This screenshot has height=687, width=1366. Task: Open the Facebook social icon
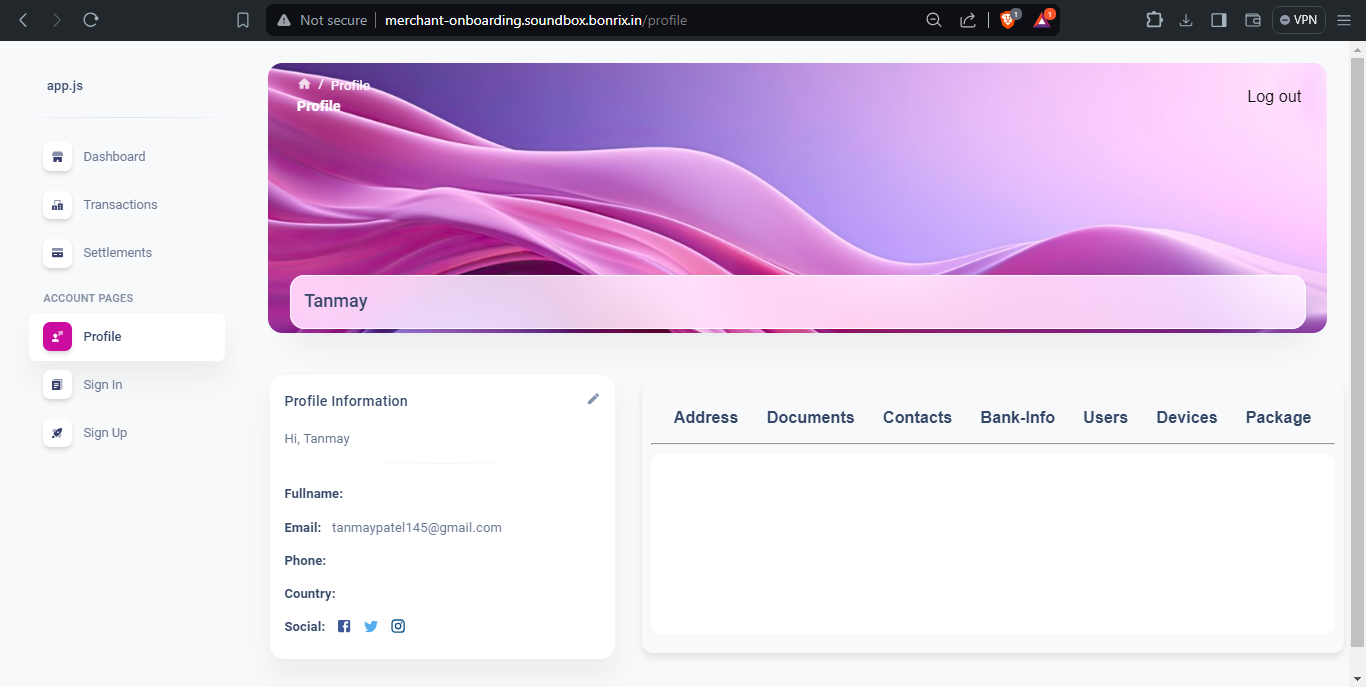point(343,625)
